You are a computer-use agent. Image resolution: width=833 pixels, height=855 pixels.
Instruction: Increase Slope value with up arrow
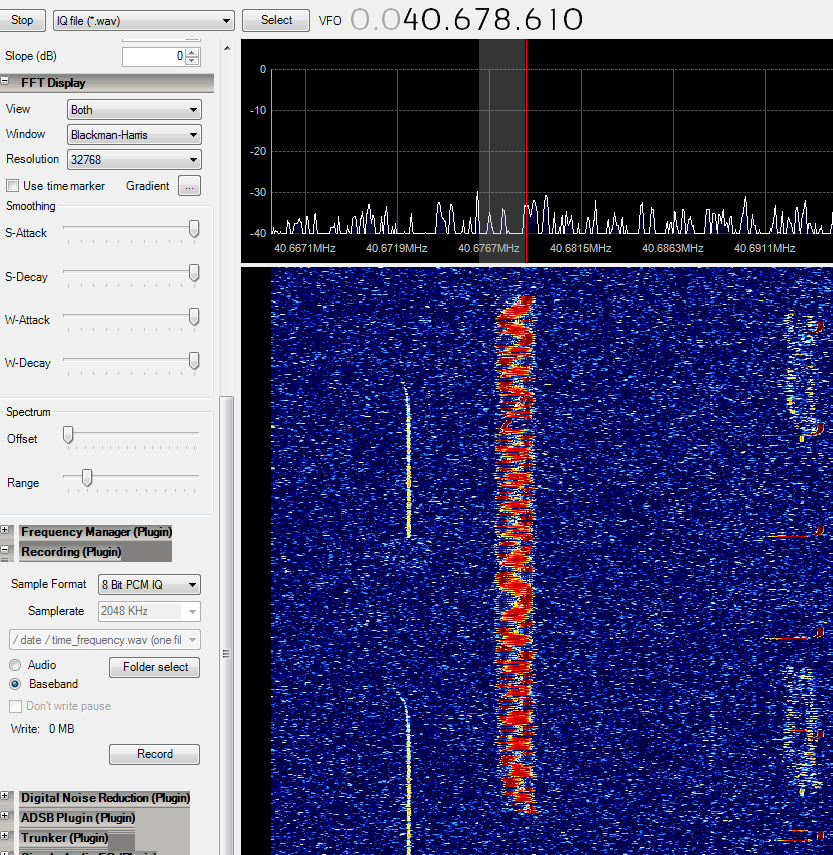[192, 52]
